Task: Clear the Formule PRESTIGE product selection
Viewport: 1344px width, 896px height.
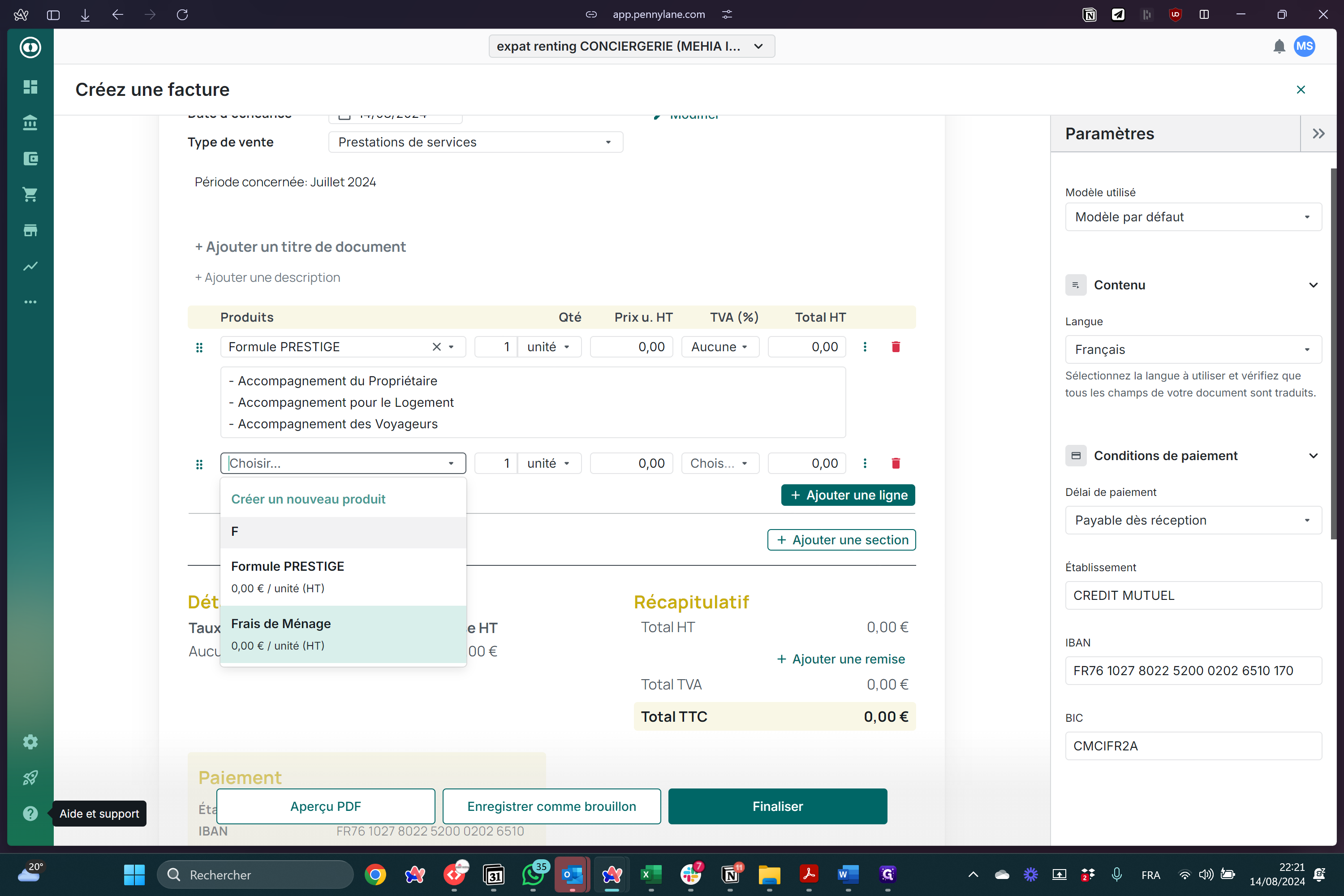Action: 436,347
